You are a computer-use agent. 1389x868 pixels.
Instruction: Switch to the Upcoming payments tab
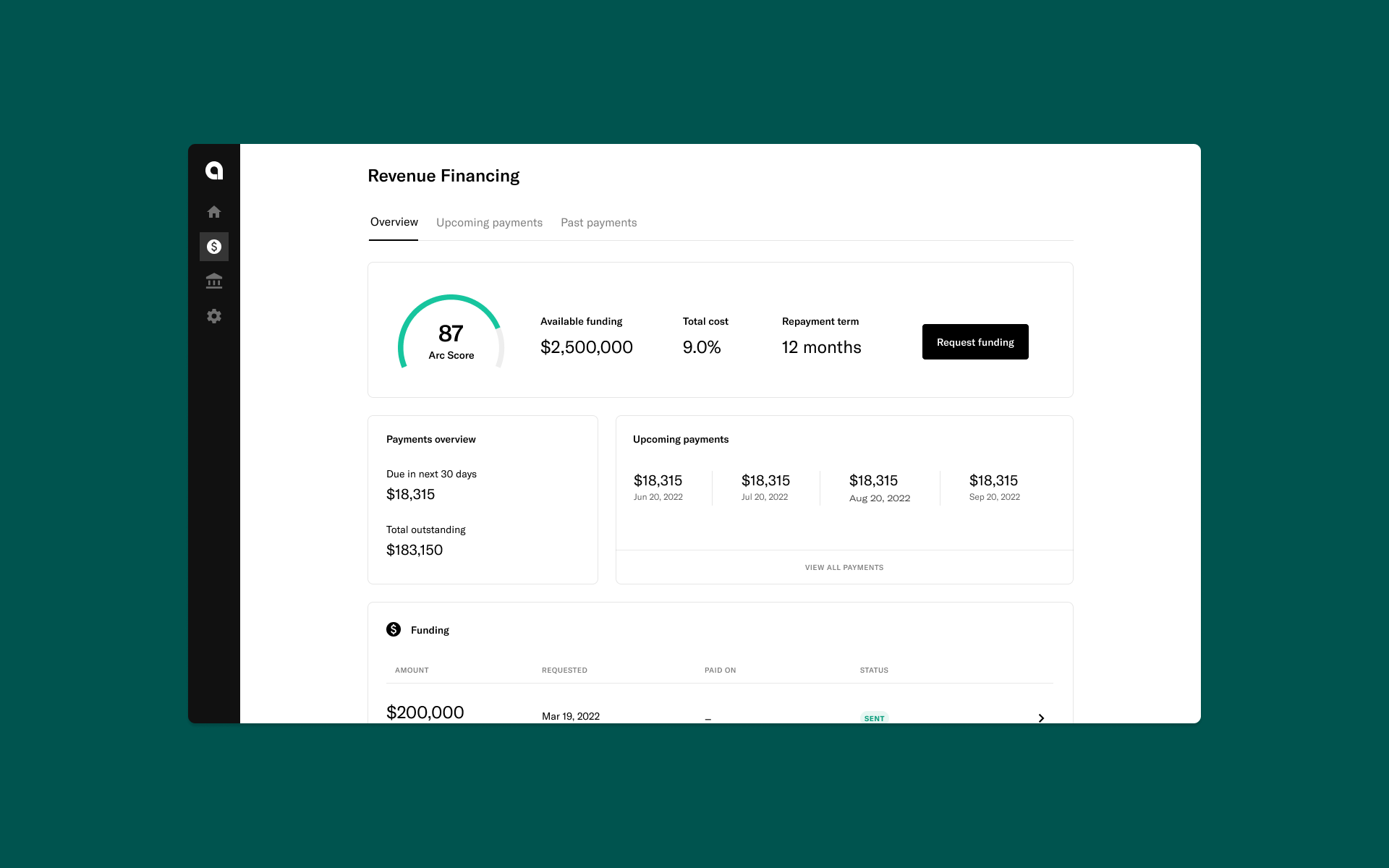489,223
